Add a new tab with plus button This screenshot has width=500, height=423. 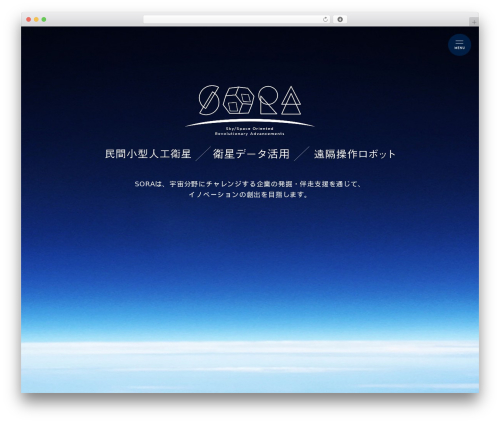point(474,22)
